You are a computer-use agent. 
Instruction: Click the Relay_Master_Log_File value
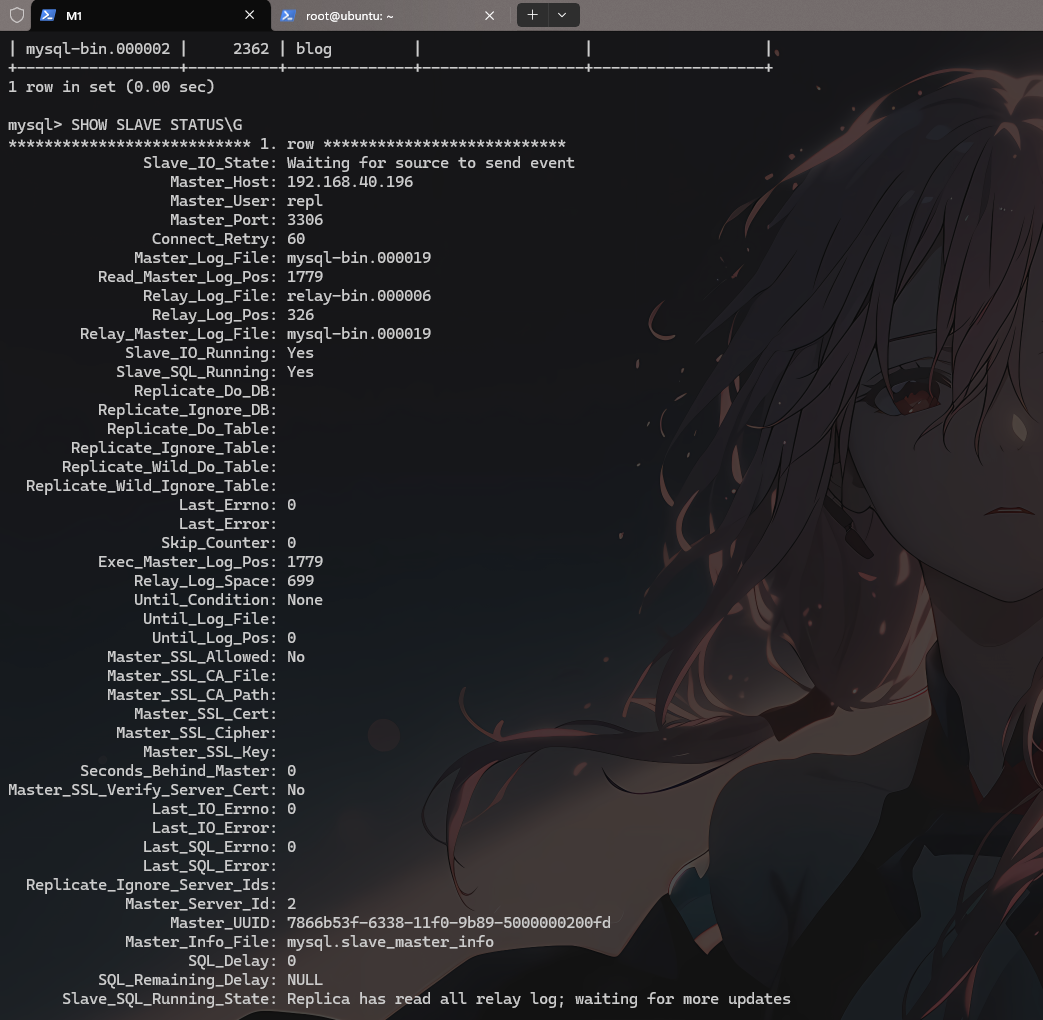(359, 334)
